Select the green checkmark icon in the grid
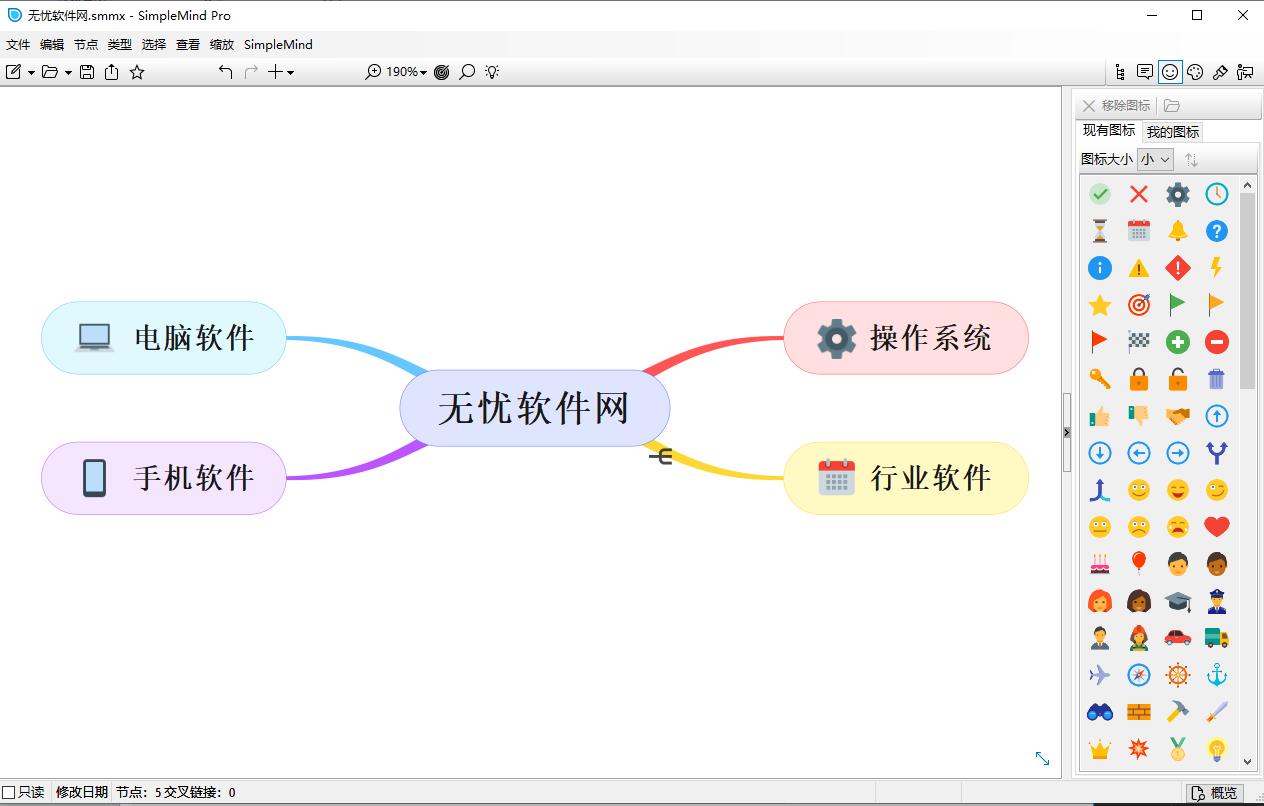 [1100, 194]
